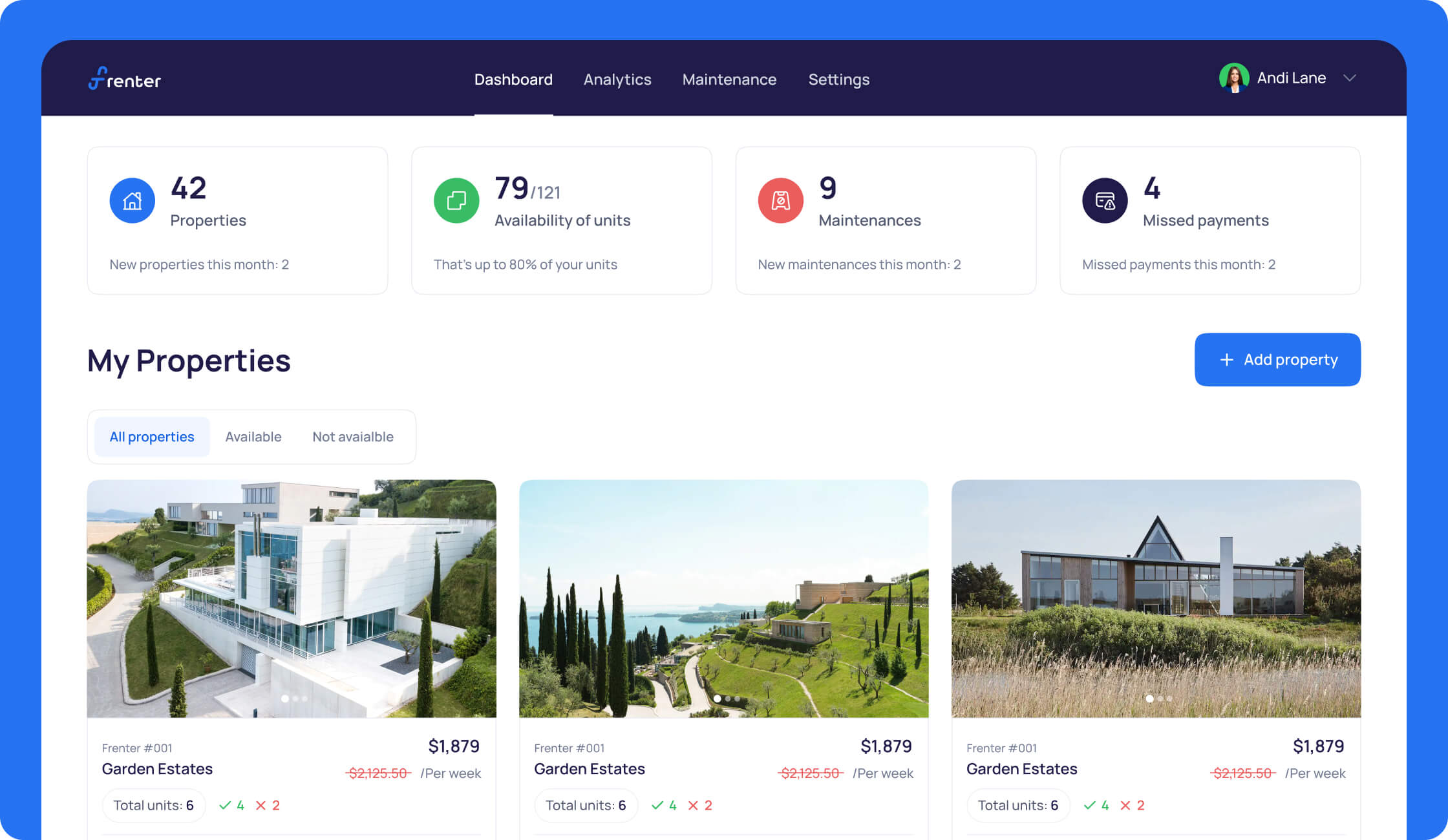Expand the user menu chevron

point(1349,78)
